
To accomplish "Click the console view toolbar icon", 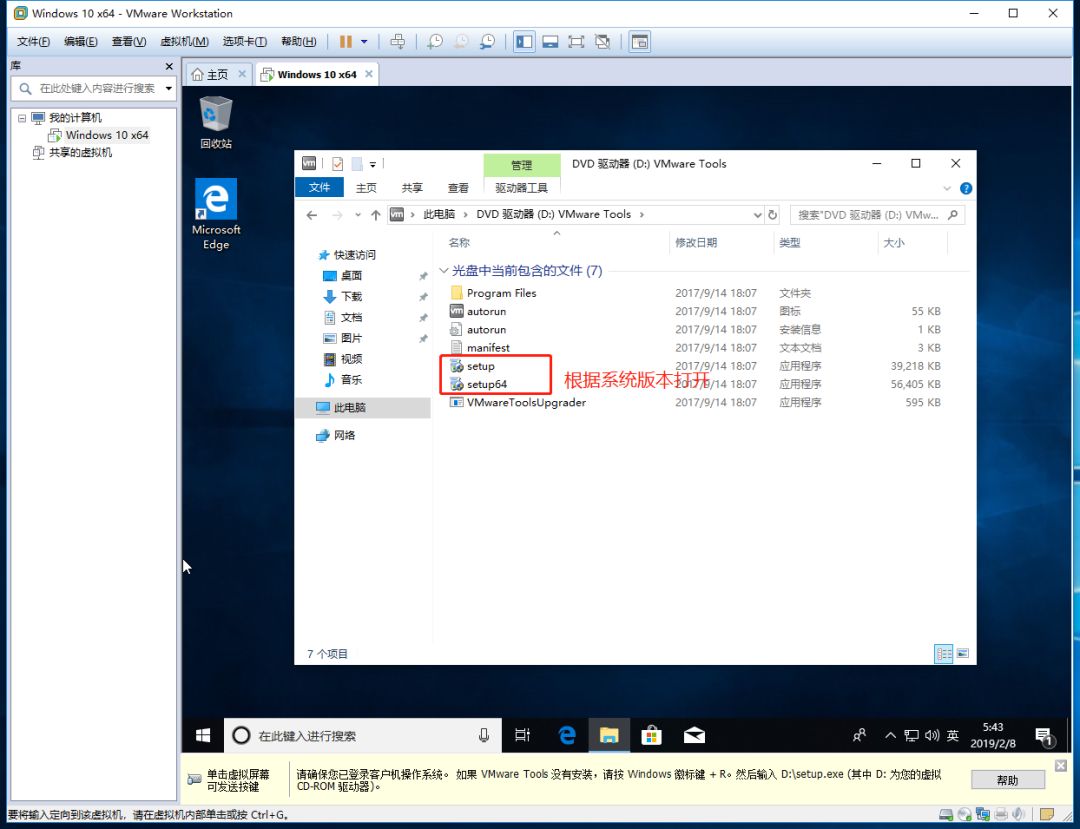I will pos(640,41).
